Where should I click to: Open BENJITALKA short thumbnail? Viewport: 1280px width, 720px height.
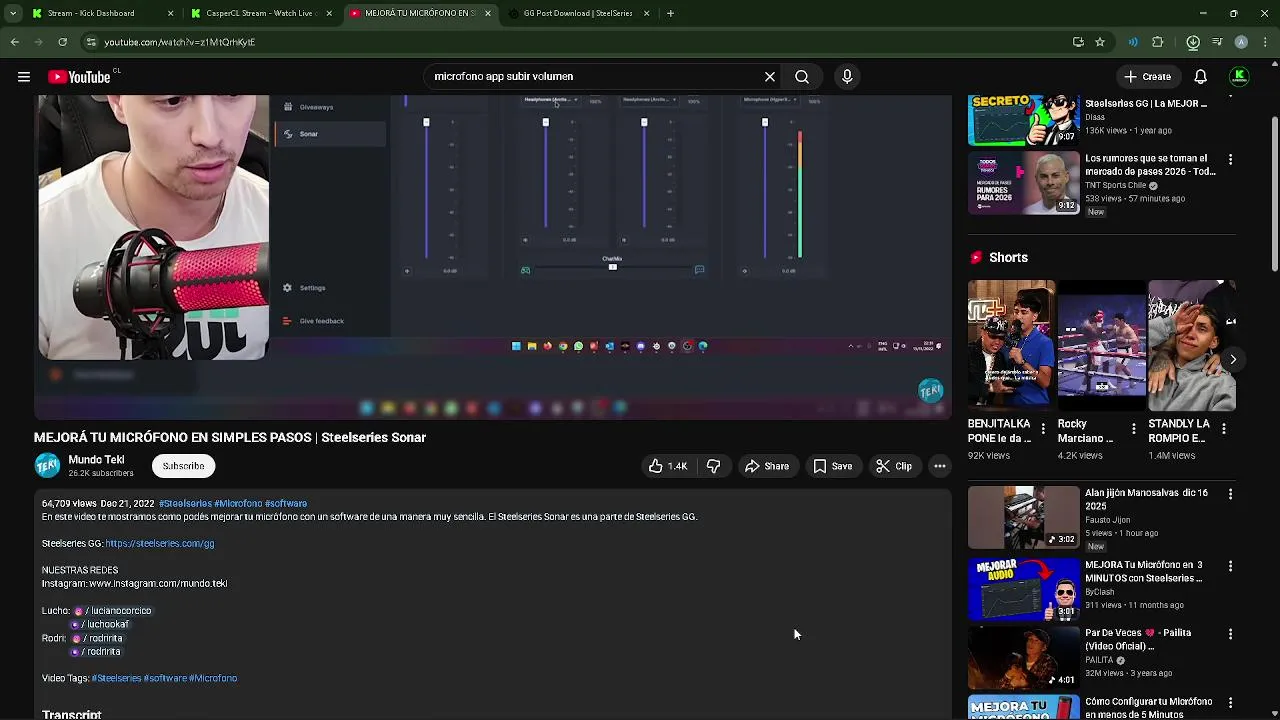(1011, 346)
